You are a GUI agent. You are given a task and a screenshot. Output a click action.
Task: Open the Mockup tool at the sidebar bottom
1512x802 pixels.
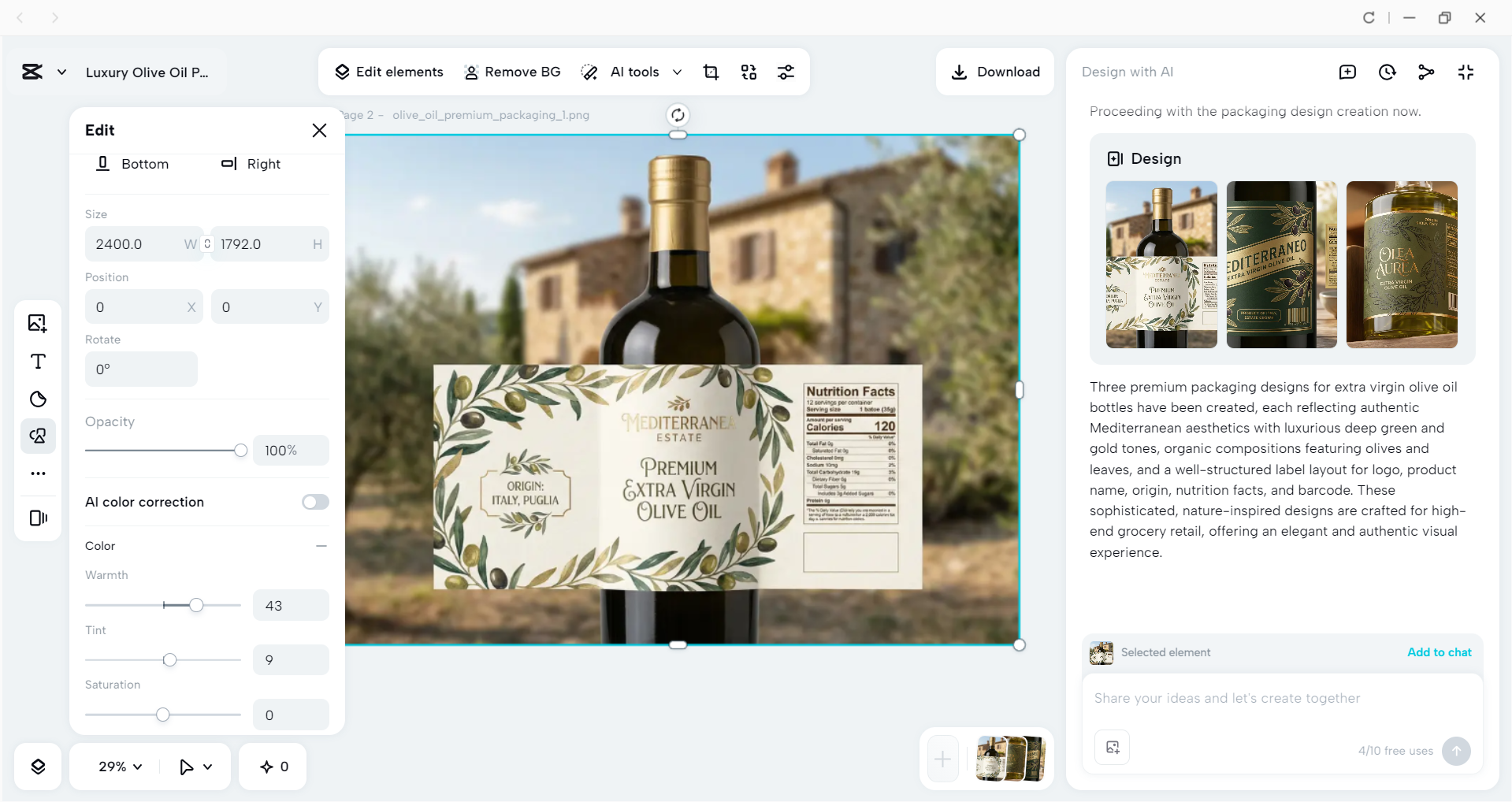(37, 518)
